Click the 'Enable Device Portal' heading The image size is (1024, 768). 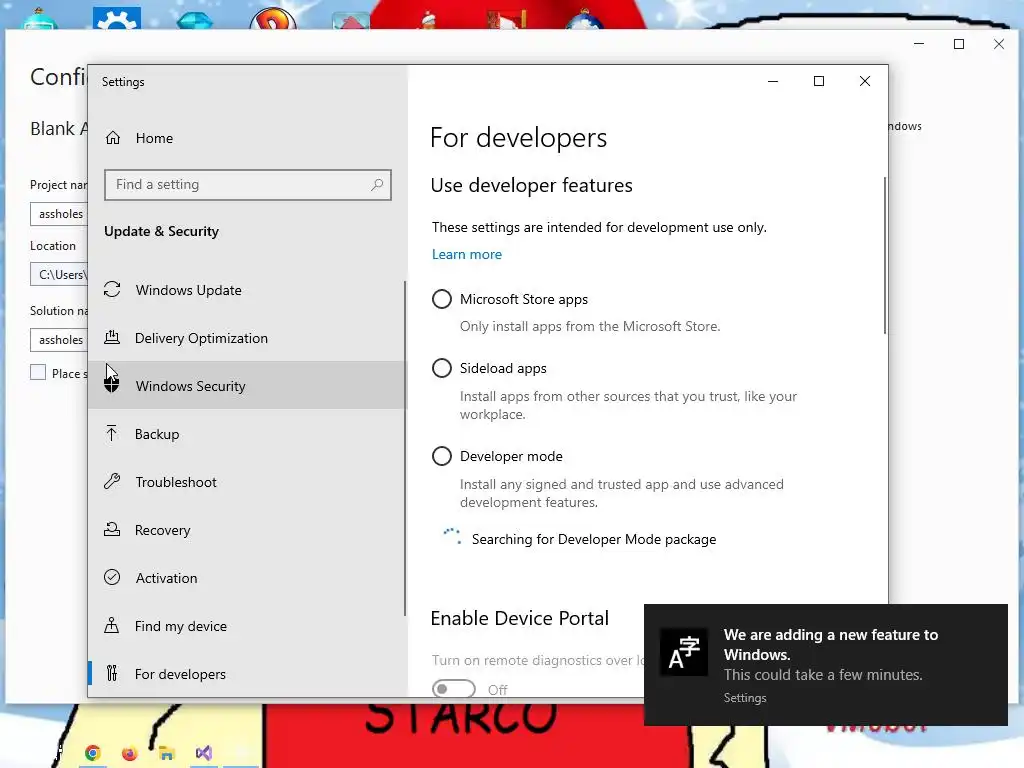(519, 618)
